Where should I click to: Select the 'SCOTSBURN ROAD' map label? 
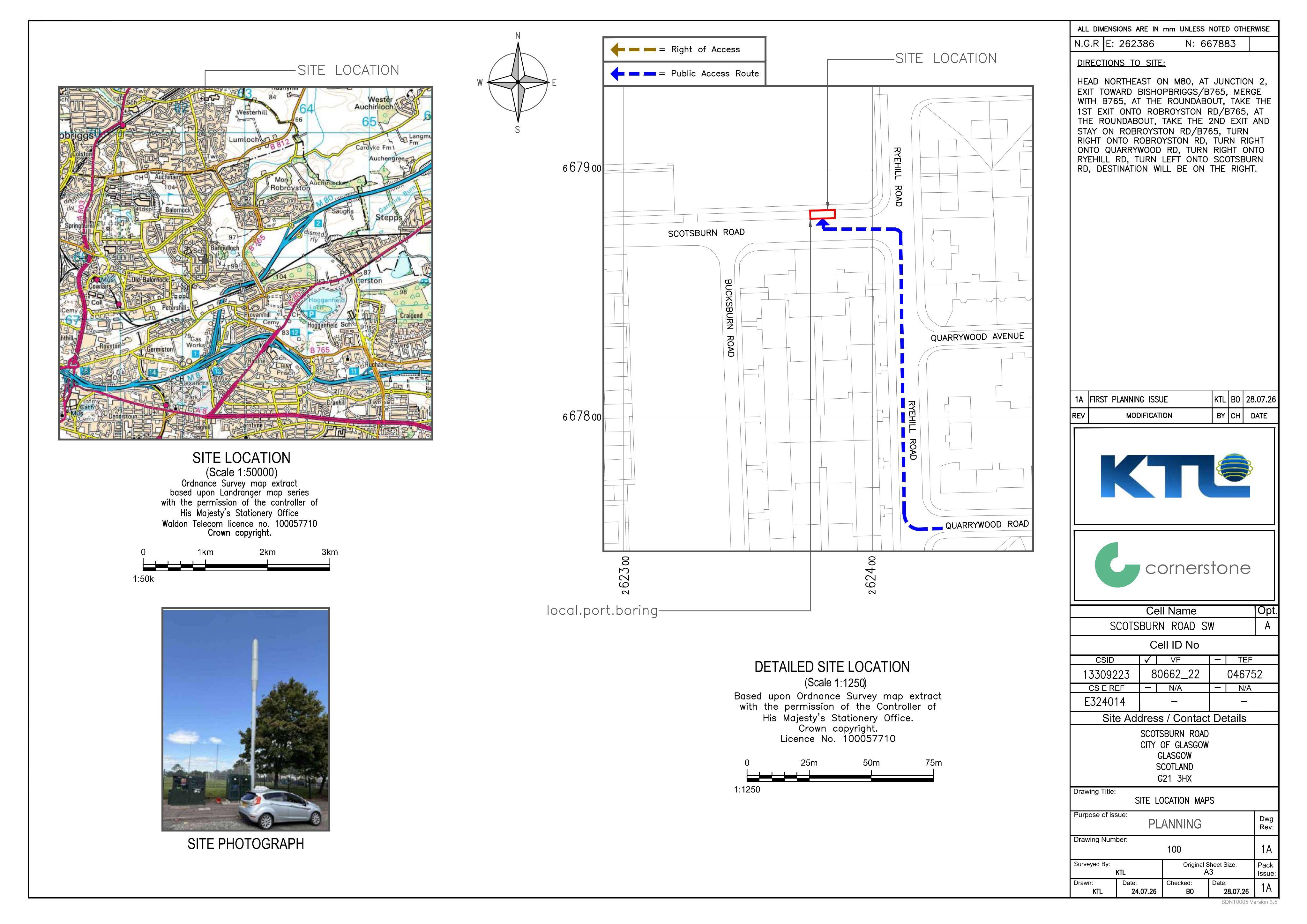tap(706, 233)
